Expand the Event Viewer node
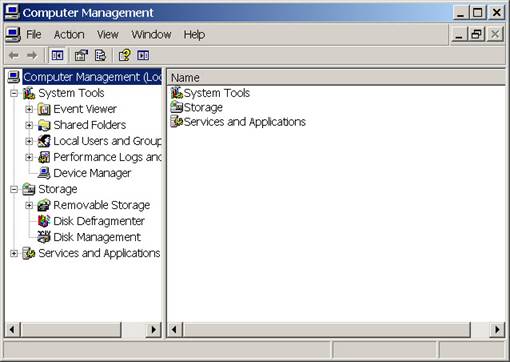The width and height of the screenshot is (510, 362). pos(29,109)
